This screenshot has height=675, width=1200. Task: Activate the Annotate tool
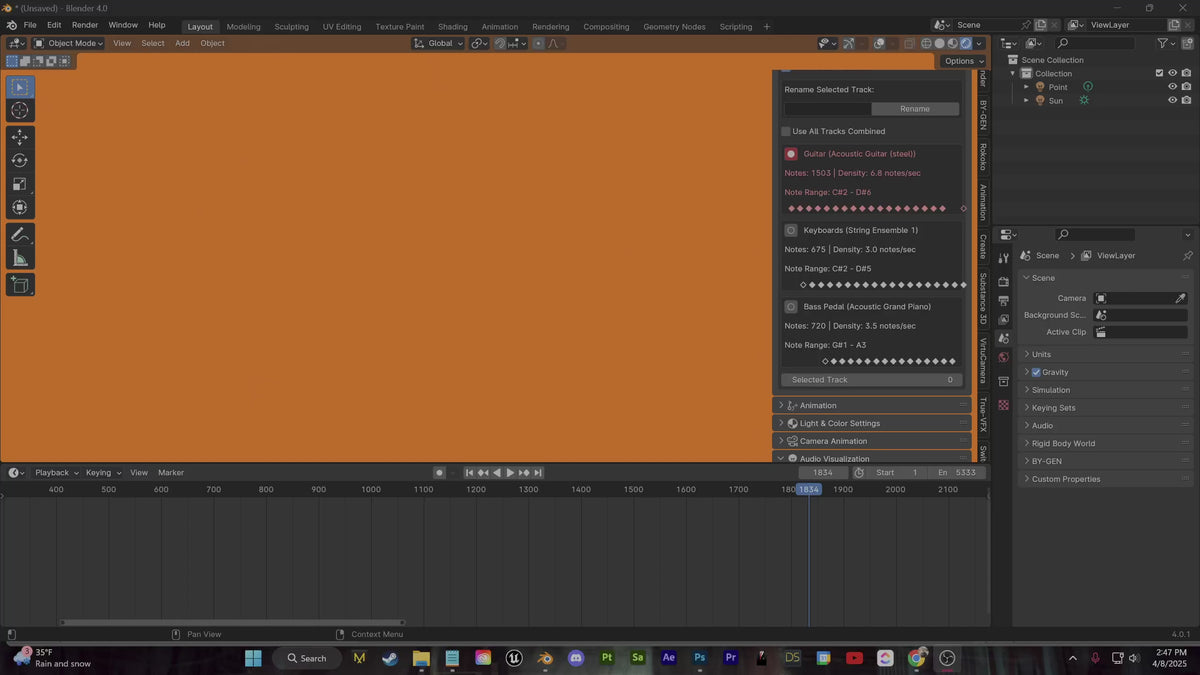point(19,234)
